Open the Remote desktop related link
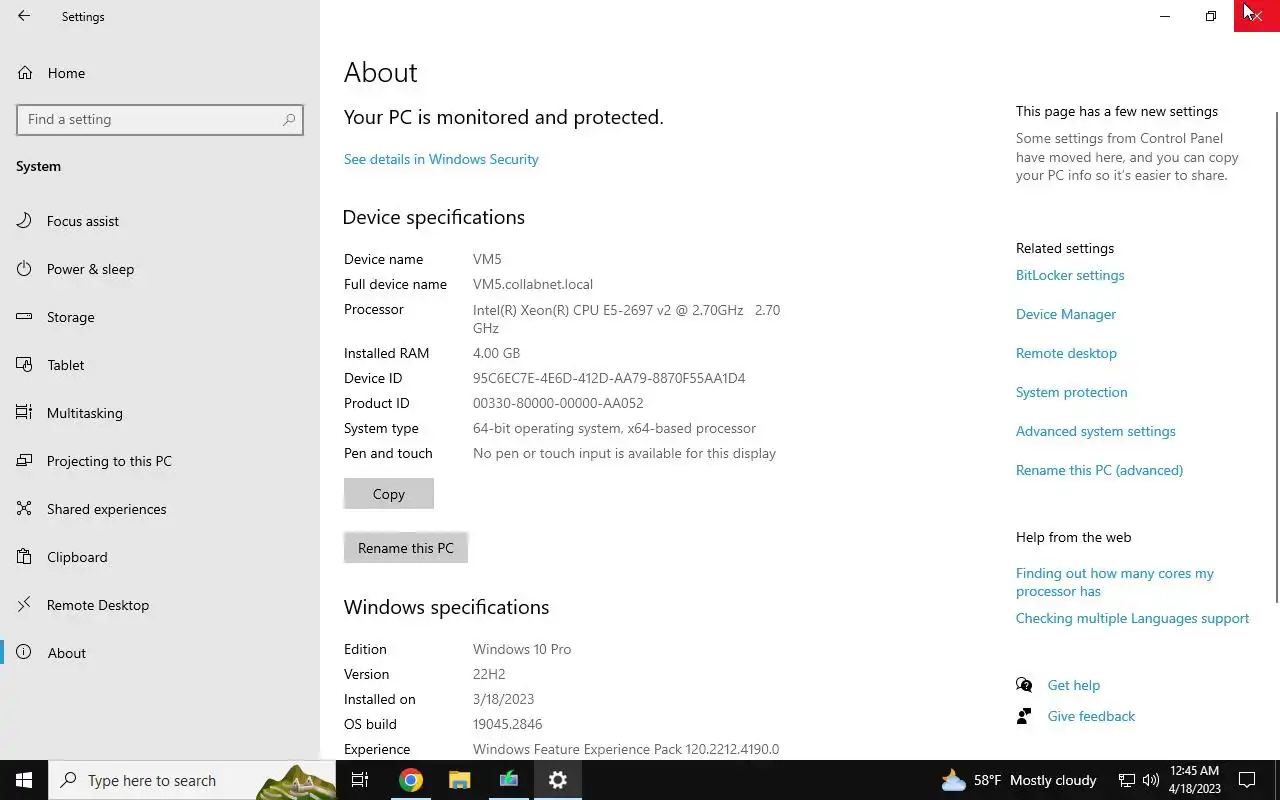The width and height of the screenshot is (1280, 800). pos(1066,353)
